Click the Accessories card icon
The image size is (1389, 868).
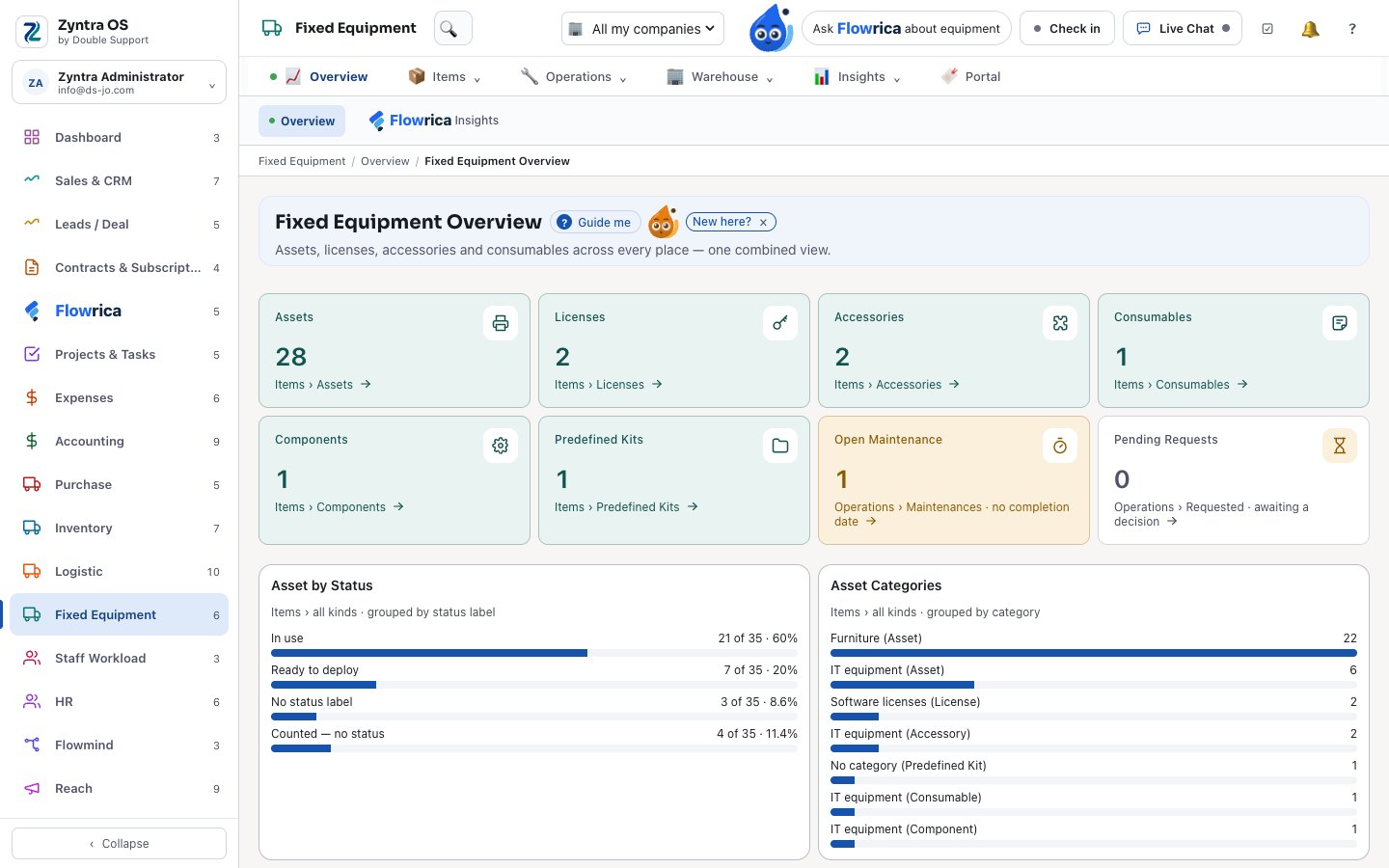[x=1060, y=323]
